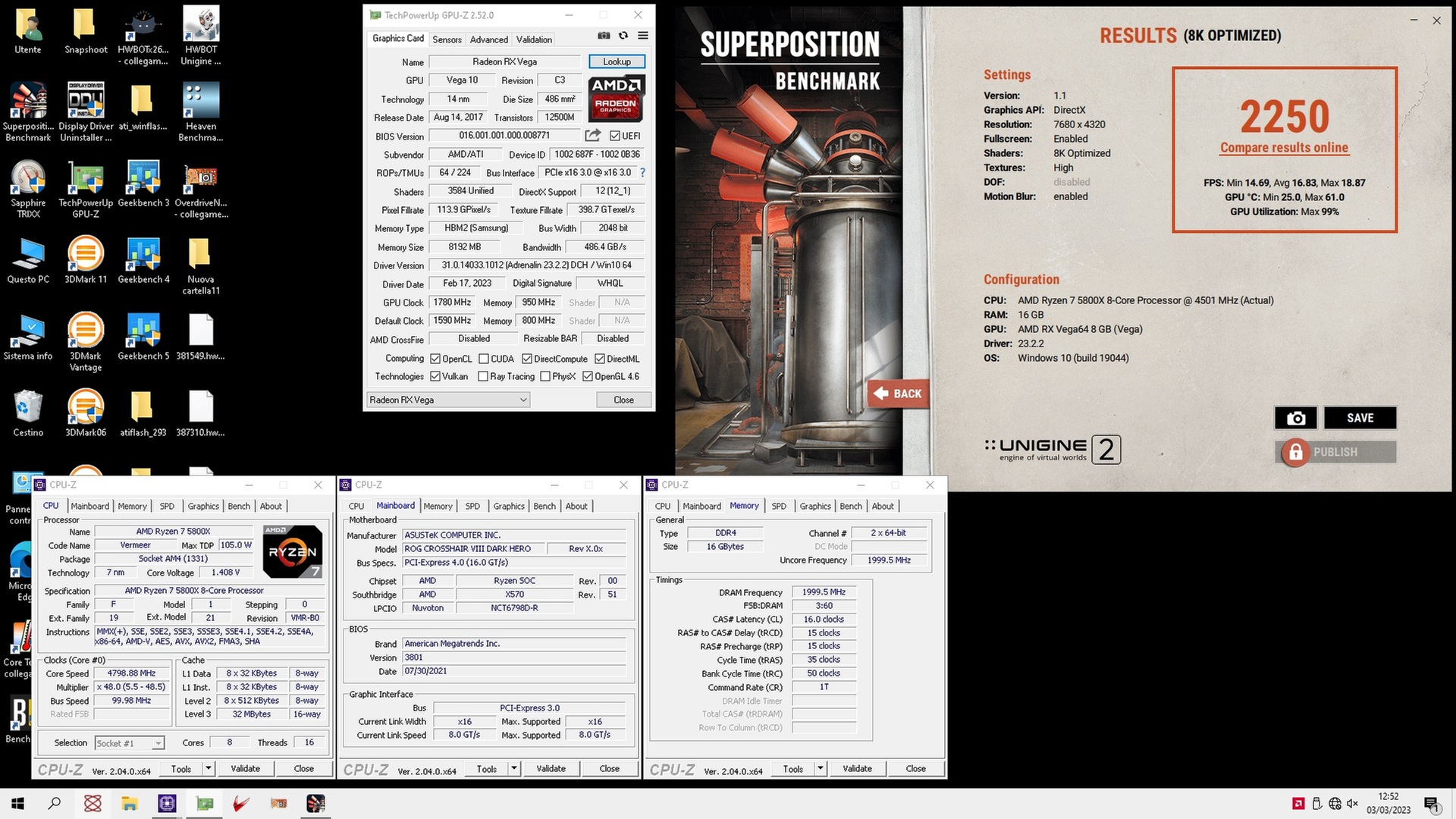1456x819 pixels.
Task: Toggle UEFI checkbox in GPU-Z
Action: 615,136
